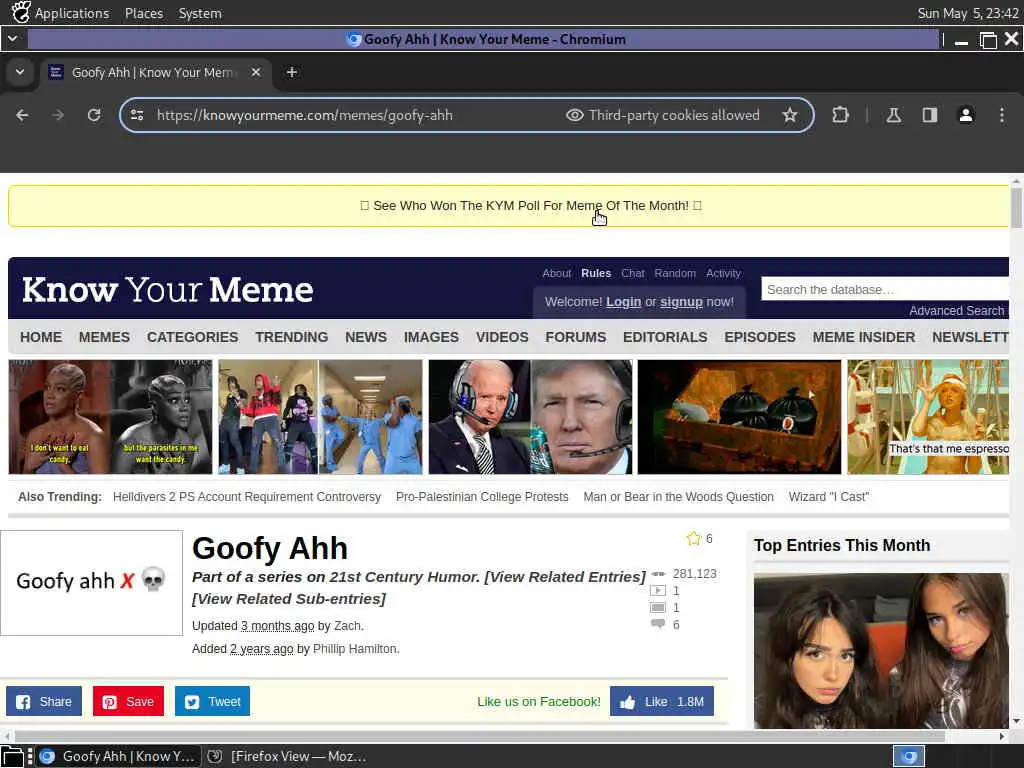Select MEMES in site navigation

pos(104,337)
